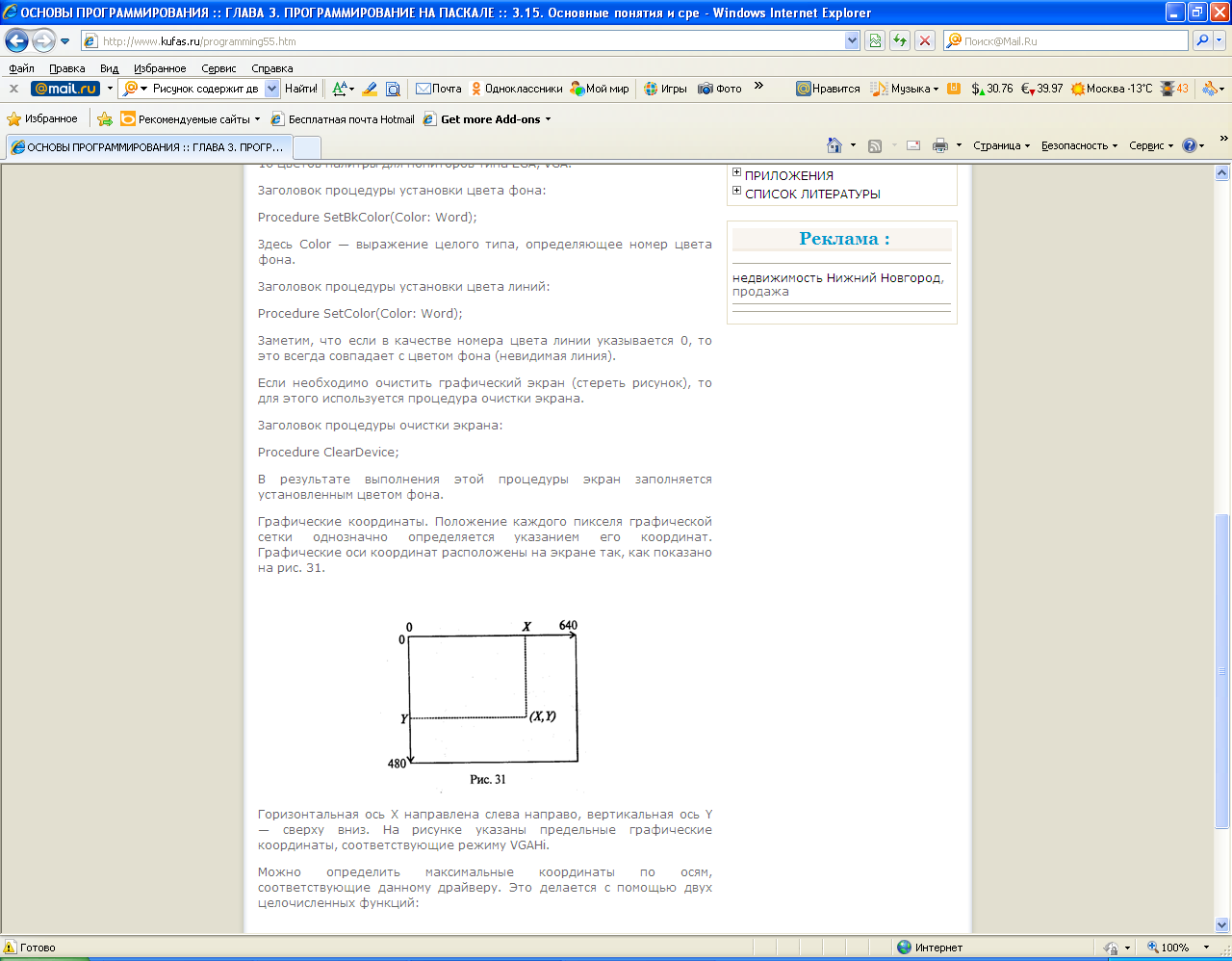Open the 100% zoom level control
The width and height of the screenshot is (1232, 961).
click(1179, 948)
